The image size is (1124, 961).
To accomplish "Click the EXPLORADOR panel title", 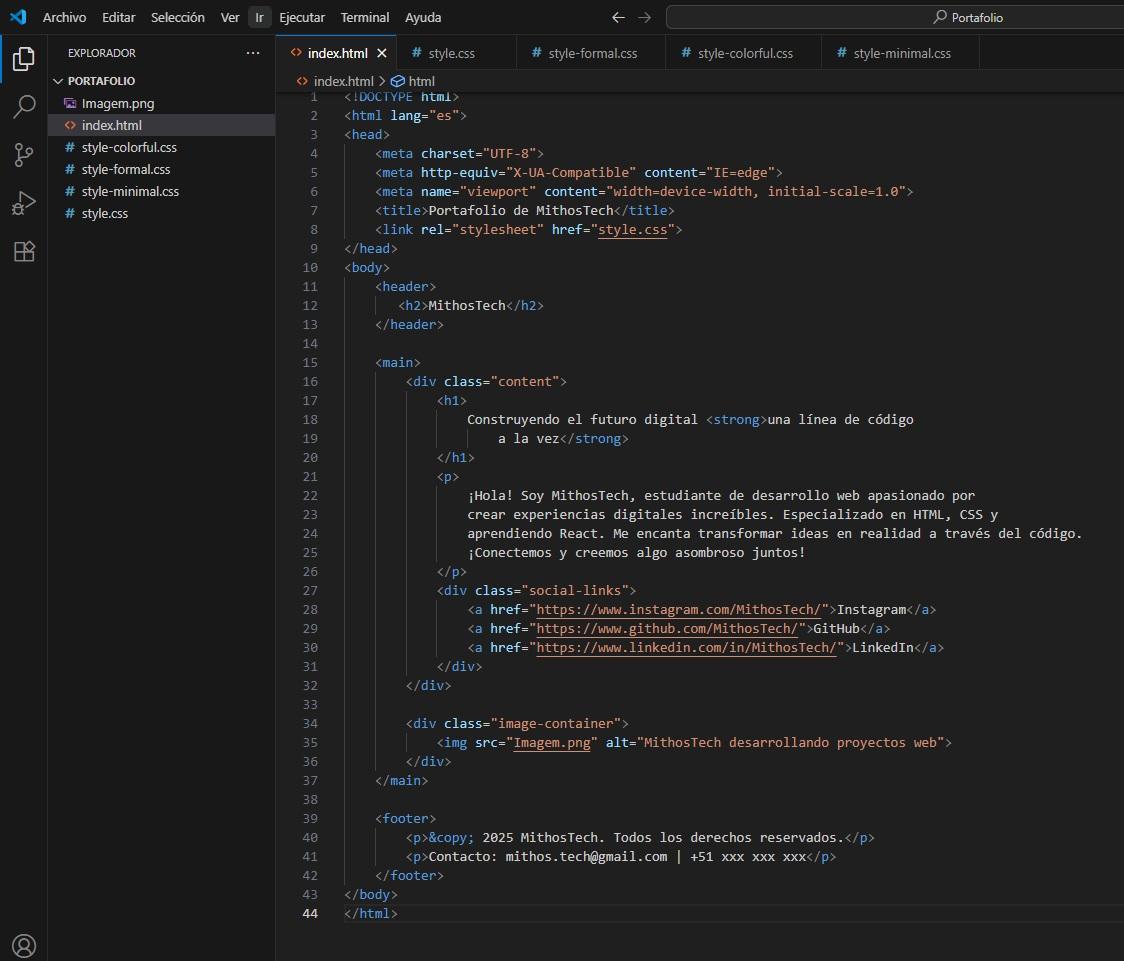I will point(102,53).
